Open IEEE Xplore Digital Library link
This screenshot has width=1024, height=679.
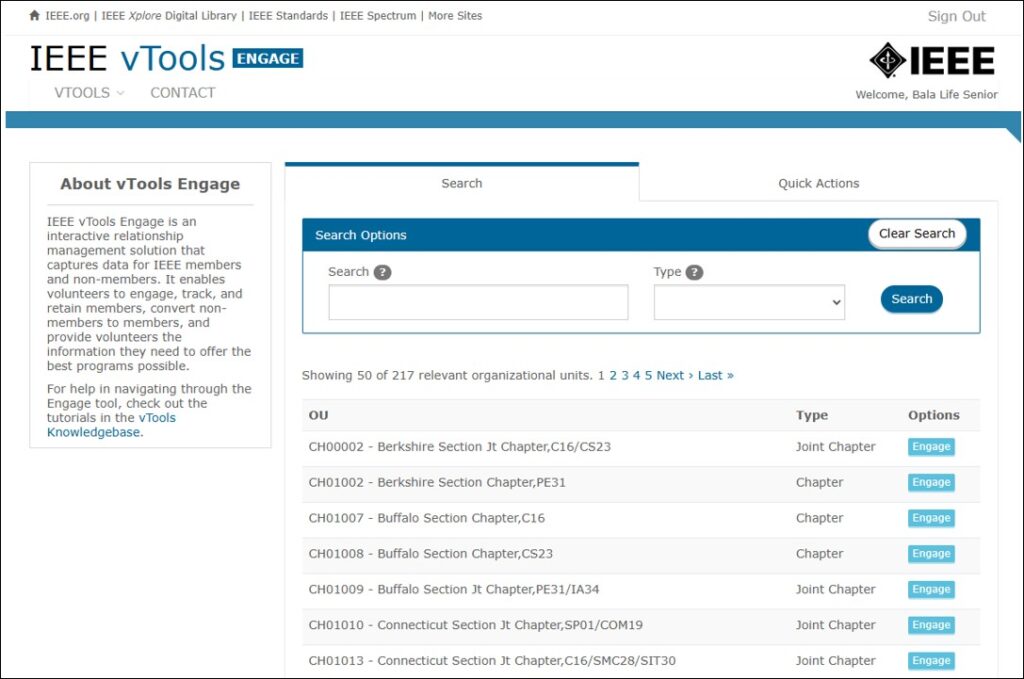tap(169, 16)
